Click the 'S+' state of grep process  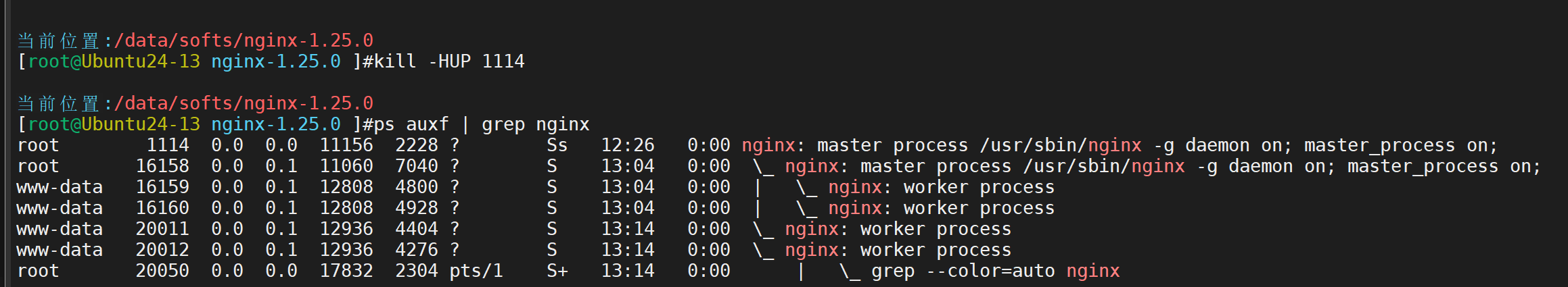click(x=557, y=271)
